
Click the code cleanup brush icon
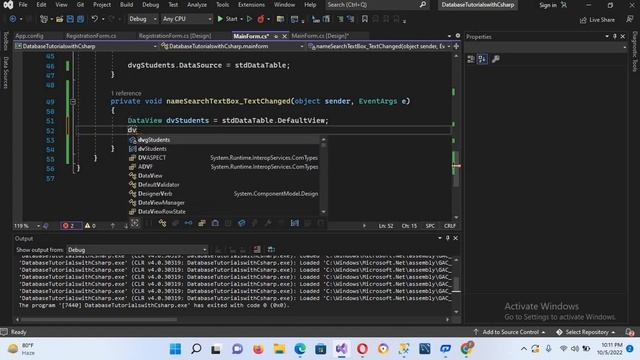tap(46, 226)
